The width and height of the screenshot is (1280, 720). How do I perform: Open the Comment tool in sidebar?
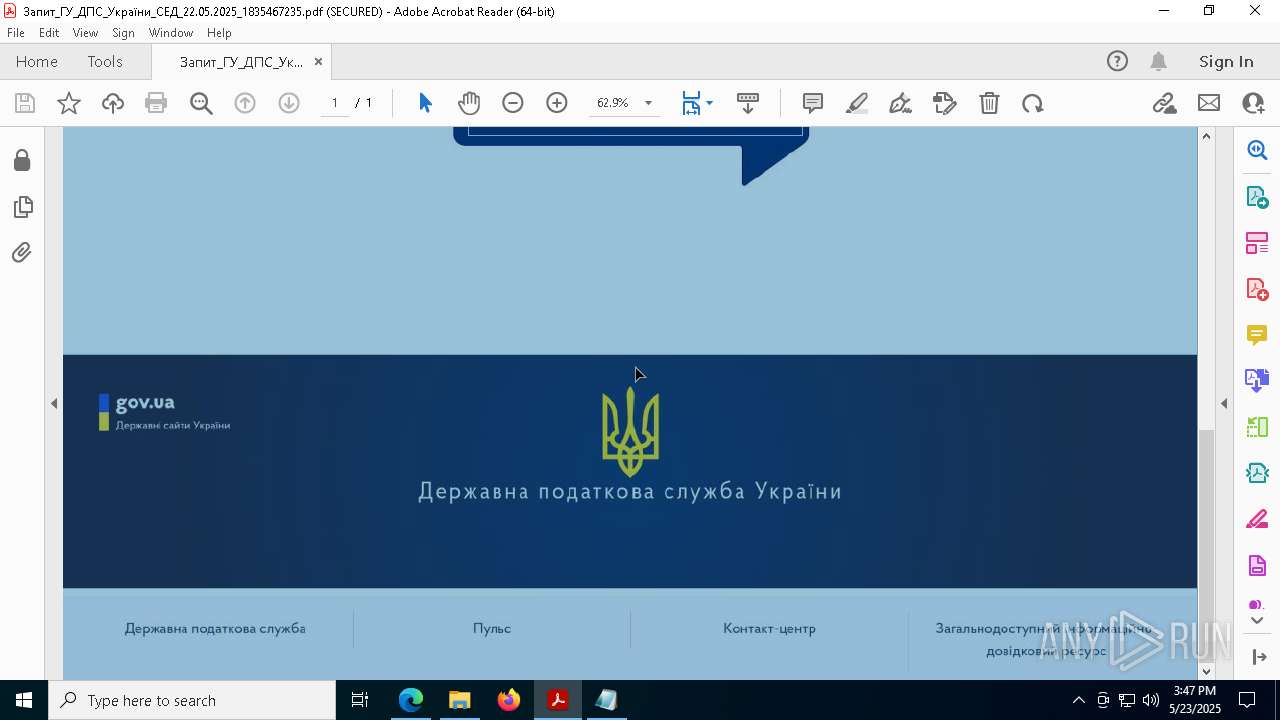point(1257,335)
